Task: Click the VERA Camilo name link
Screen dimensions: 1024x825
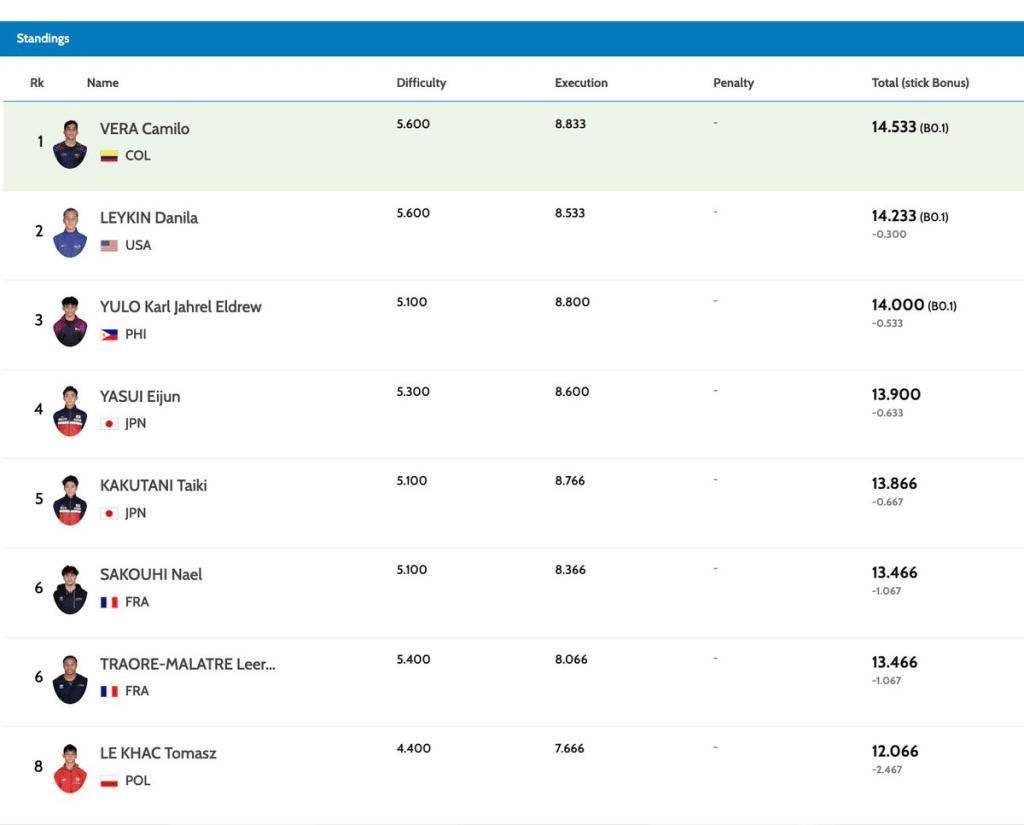Action: [144, 129]
